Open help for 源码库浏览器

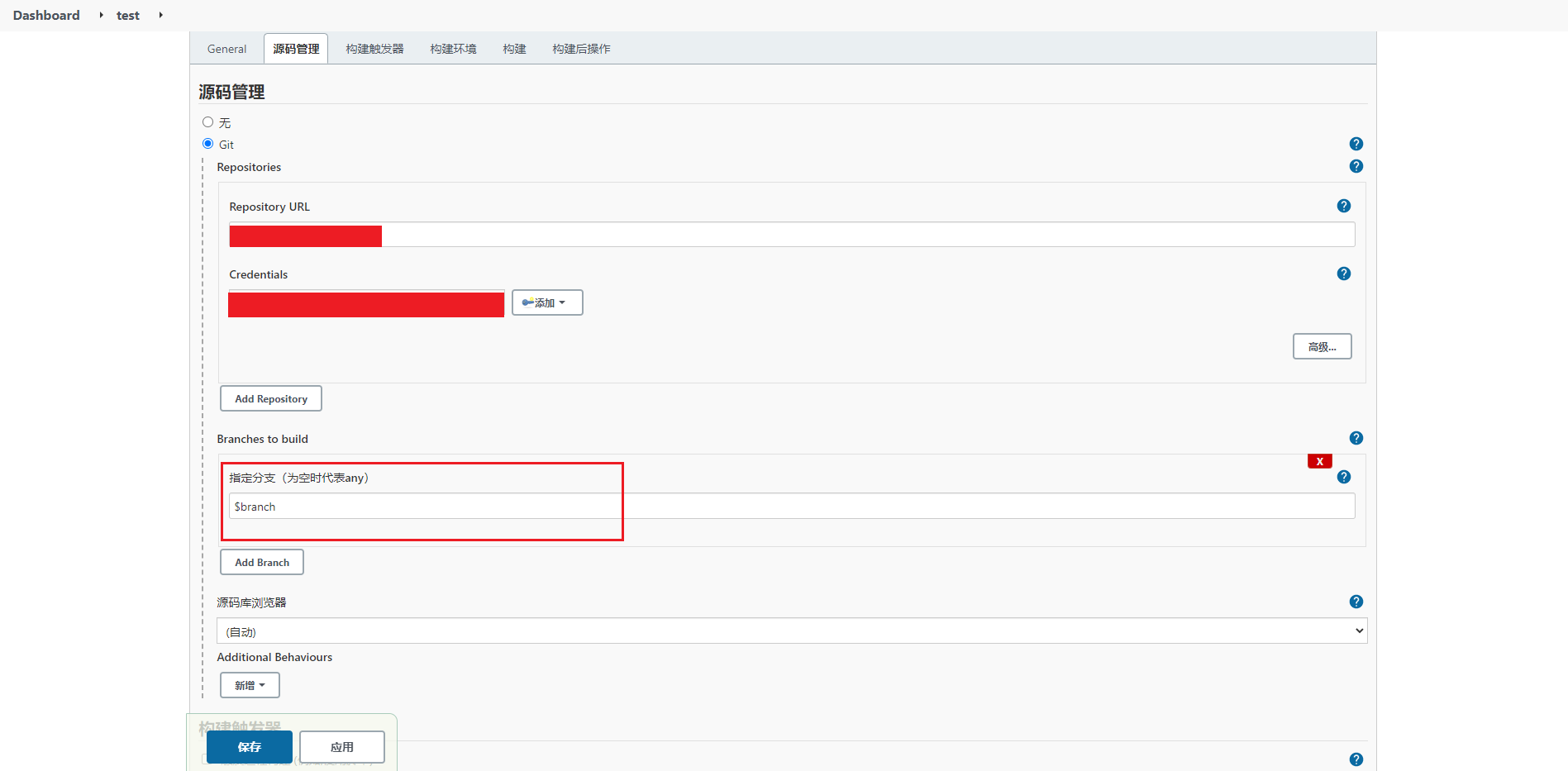tap(1356, 602)
